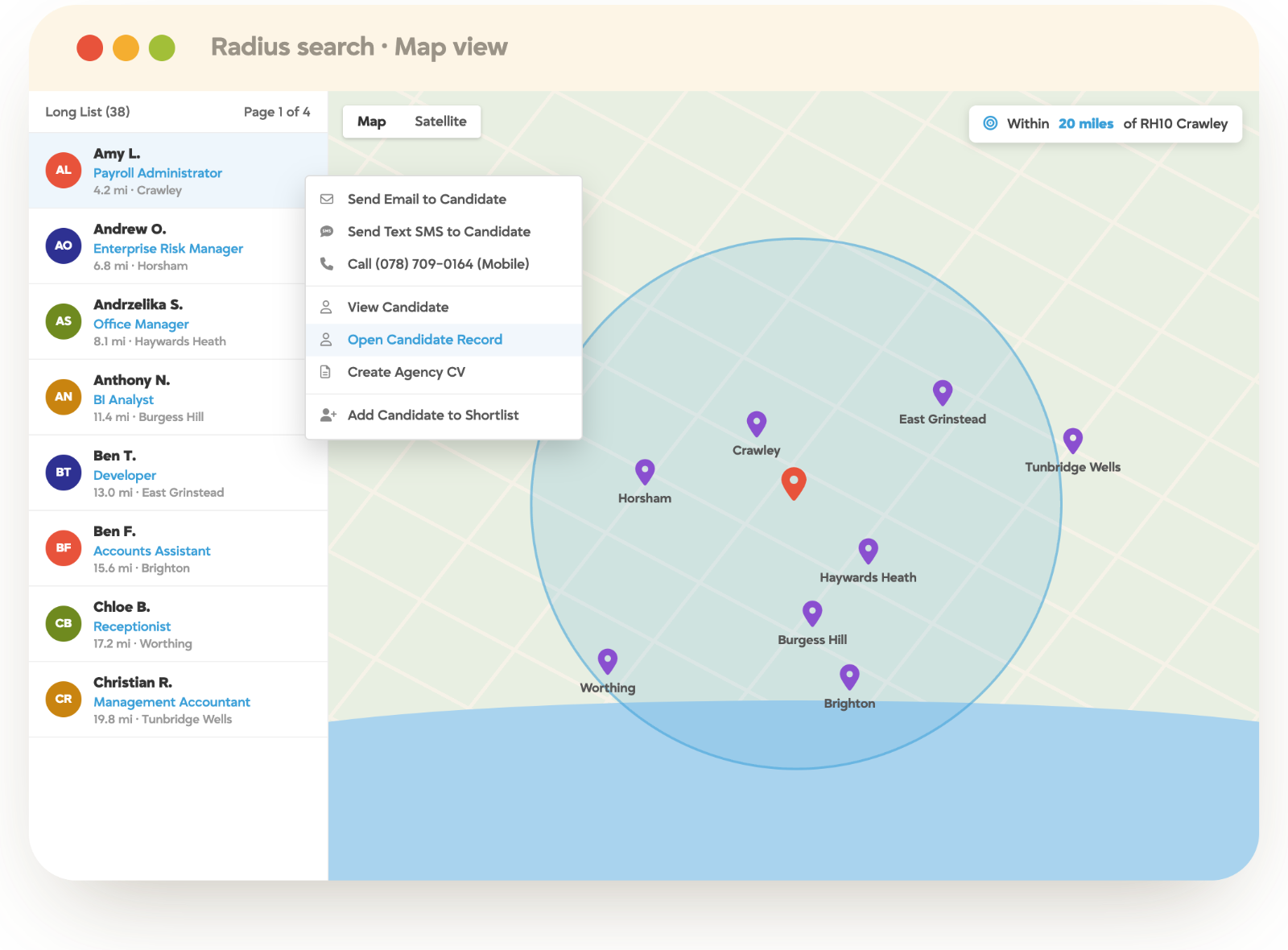
Task: Select candidate name Christian R.
Action: click(x=133, y=683)
